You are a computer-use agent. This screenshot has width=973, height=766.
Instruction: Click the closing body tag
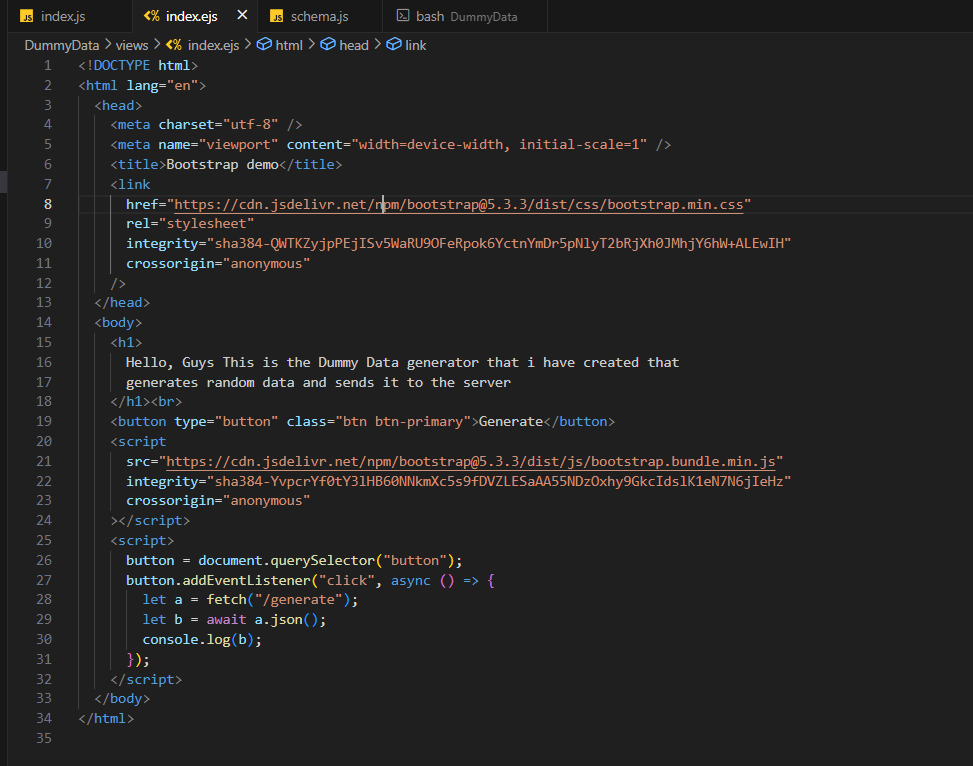click(122, 698)
